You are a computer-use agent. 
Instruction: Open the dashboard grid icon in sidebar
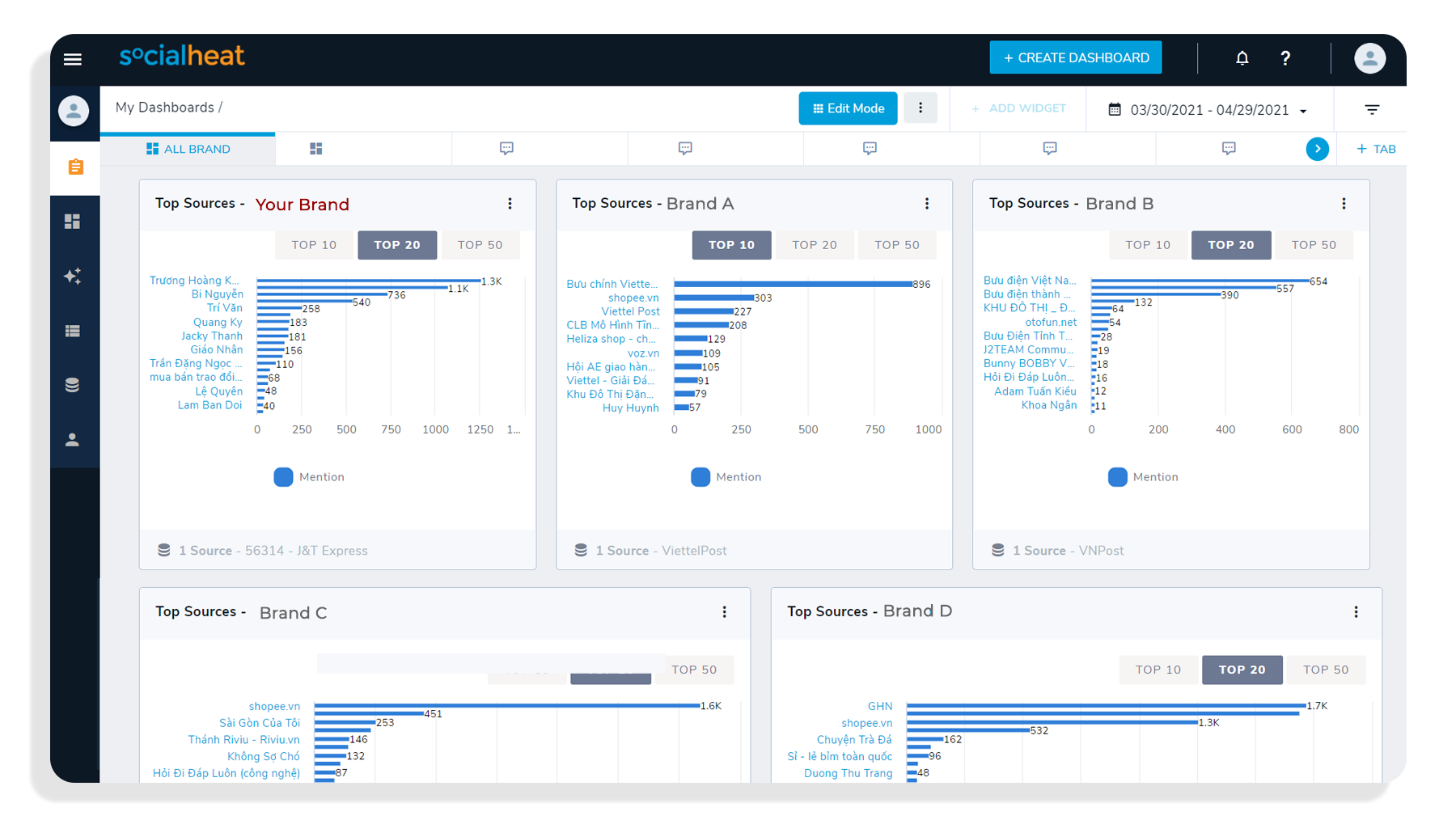[73, 222]
